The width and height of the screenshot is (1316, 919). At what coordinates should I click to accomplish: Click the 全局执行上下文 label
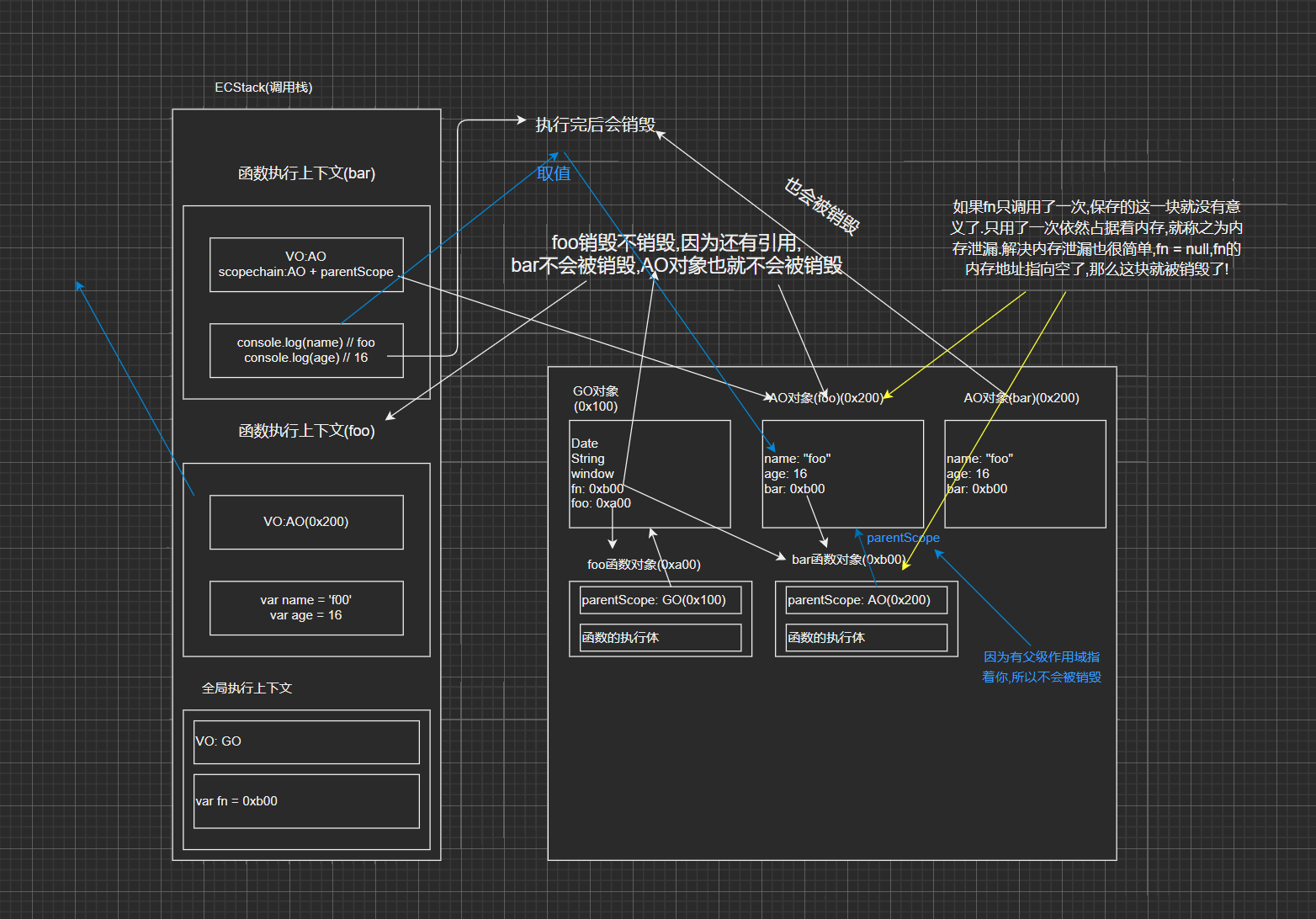pyautogui.click(x=247, y=688)
